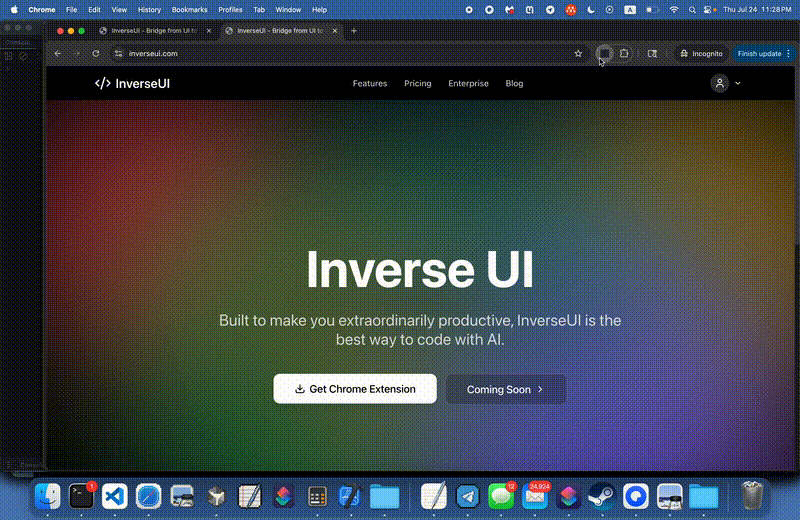The width and height of the screenshot is (800, 520).
Task: Open the Apple menu
Action: (14, 10)
